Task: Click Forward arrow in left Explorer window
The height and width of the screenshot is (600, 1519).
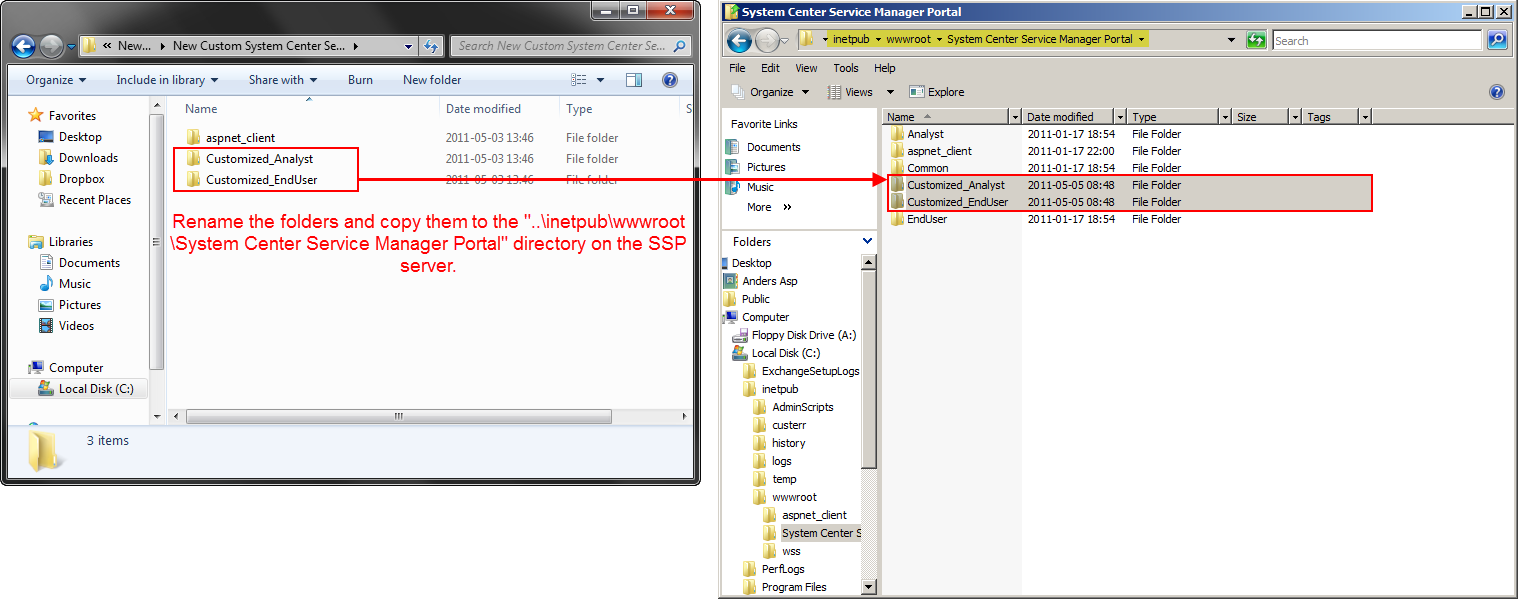Action: (51, 46)
